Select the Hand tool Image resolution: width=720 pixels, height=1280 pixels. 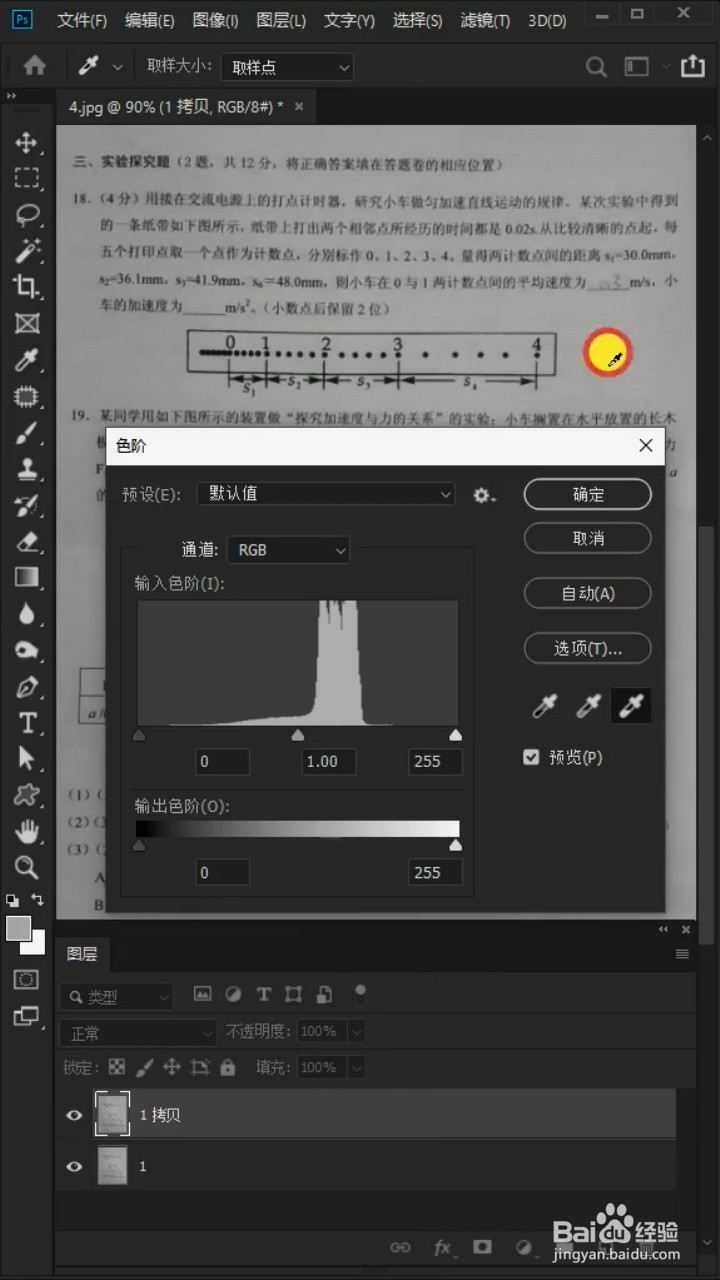[x=26, y=831]
